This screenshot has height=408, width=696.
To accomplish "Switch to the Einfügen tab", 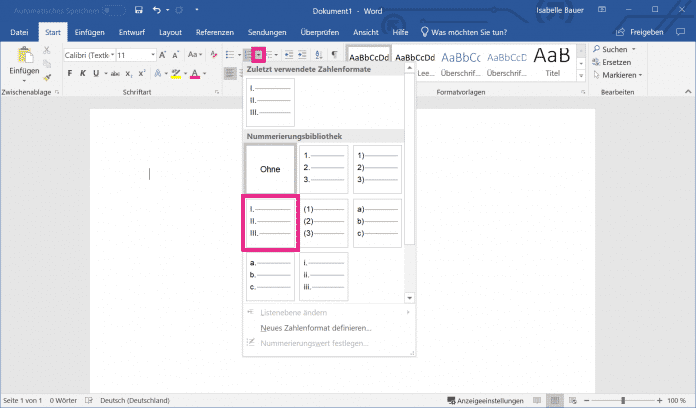I will tap(89, 32).
